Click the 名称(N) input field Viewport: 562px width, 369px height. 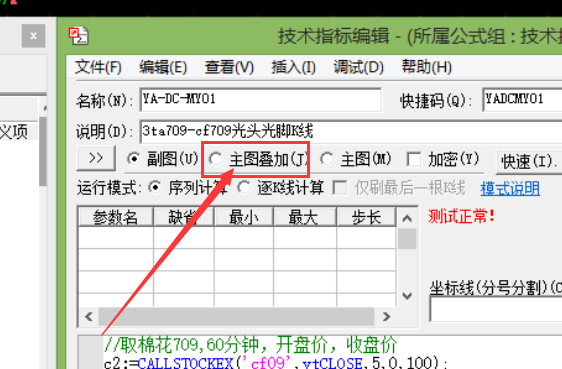coord(261,99)
